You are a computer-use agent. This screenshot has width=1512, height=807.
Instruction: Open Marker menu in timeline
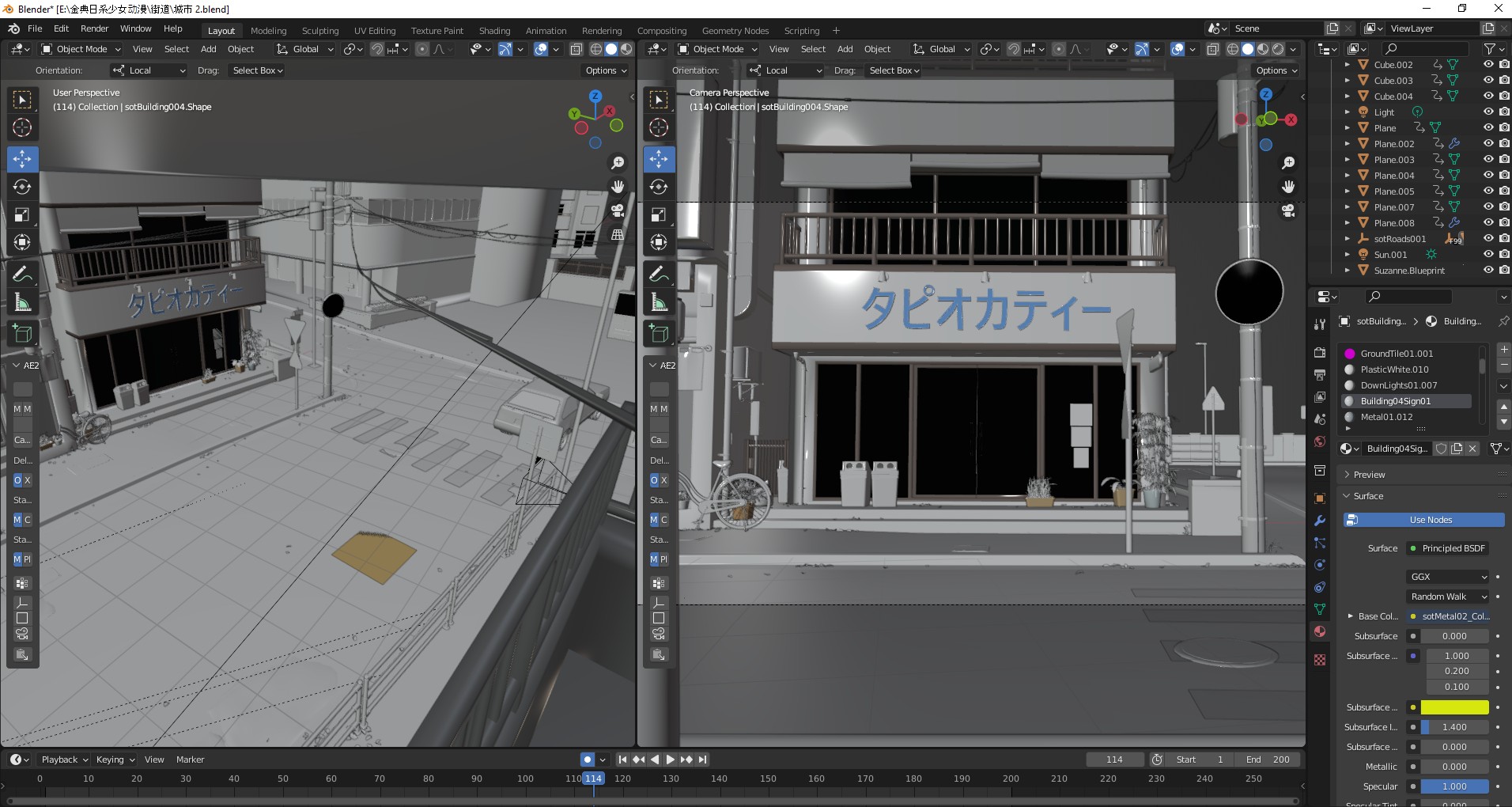click(190, 760)
